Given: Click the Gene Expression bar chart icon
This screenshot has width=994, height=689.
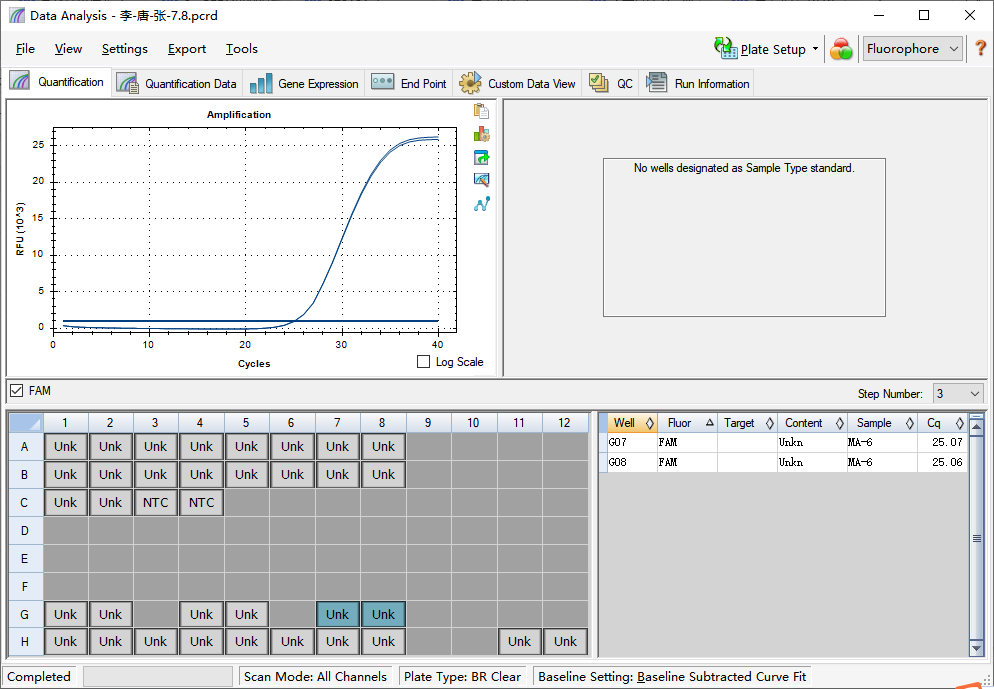Looking at the screenshot, I should pyautogui.click(x=261, y=83).
